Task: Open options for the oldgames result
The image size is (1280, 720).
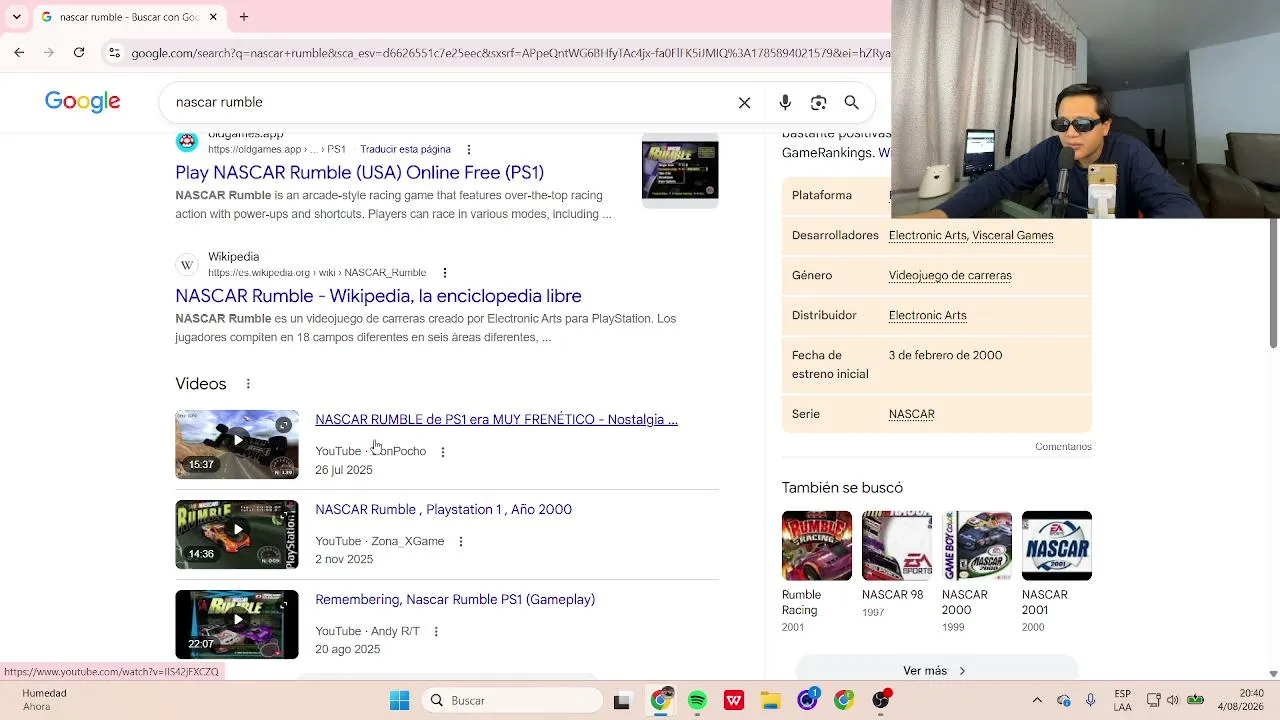Action: coord(468,149)
